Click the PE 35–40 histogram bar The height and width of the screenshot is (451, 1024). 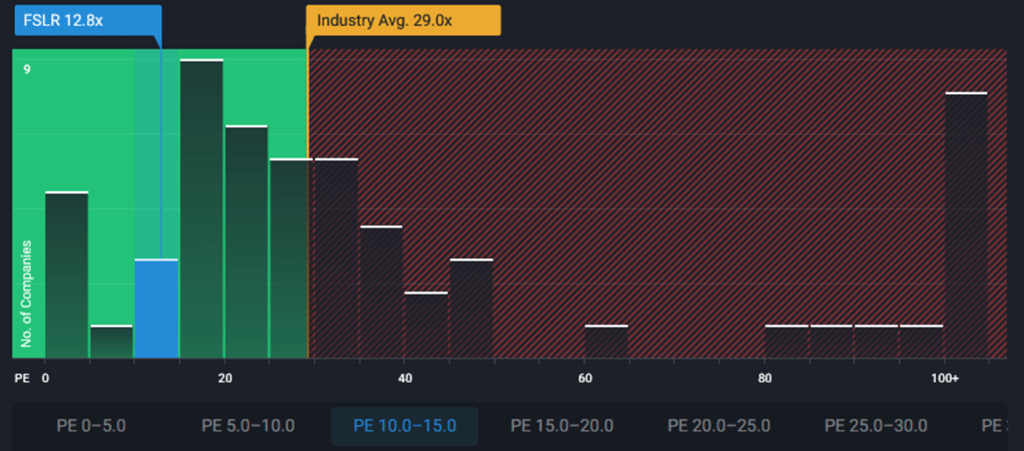[381, 292]
